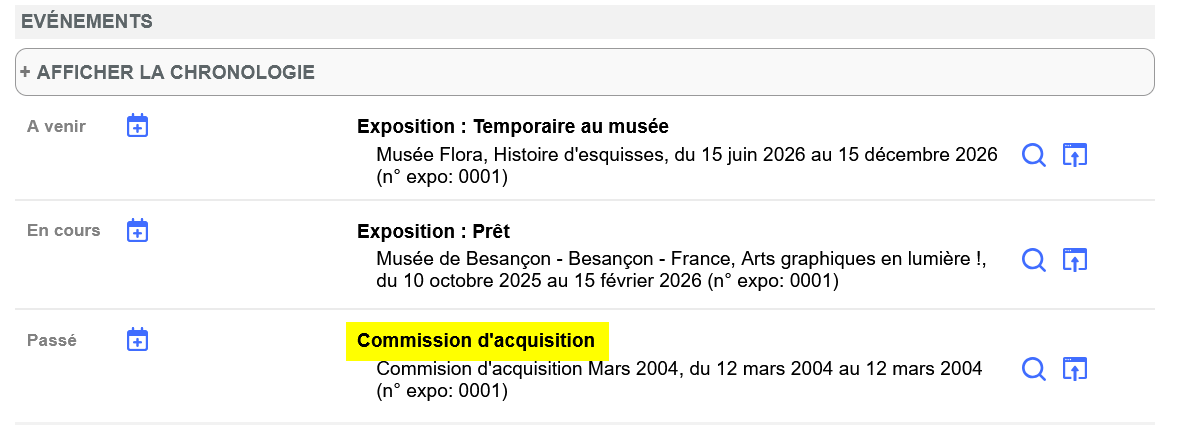This screenshot has height=425, width=1179.
Task: Click the calendar icon for the 'En cours' event
Action: 137,231
